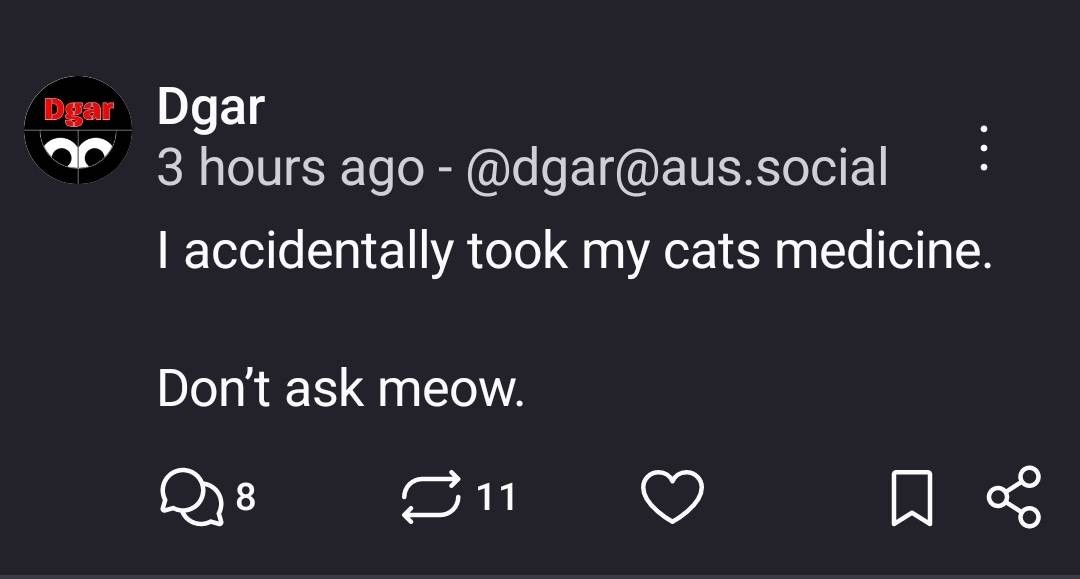Click the white eyes graphic in avatar

(78, 150)
